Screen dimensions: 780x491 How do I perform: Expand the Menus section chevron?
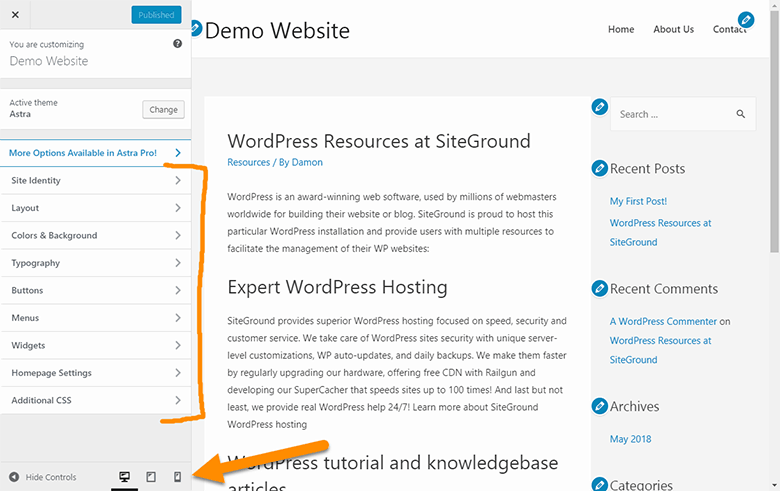tap(178, 317)
